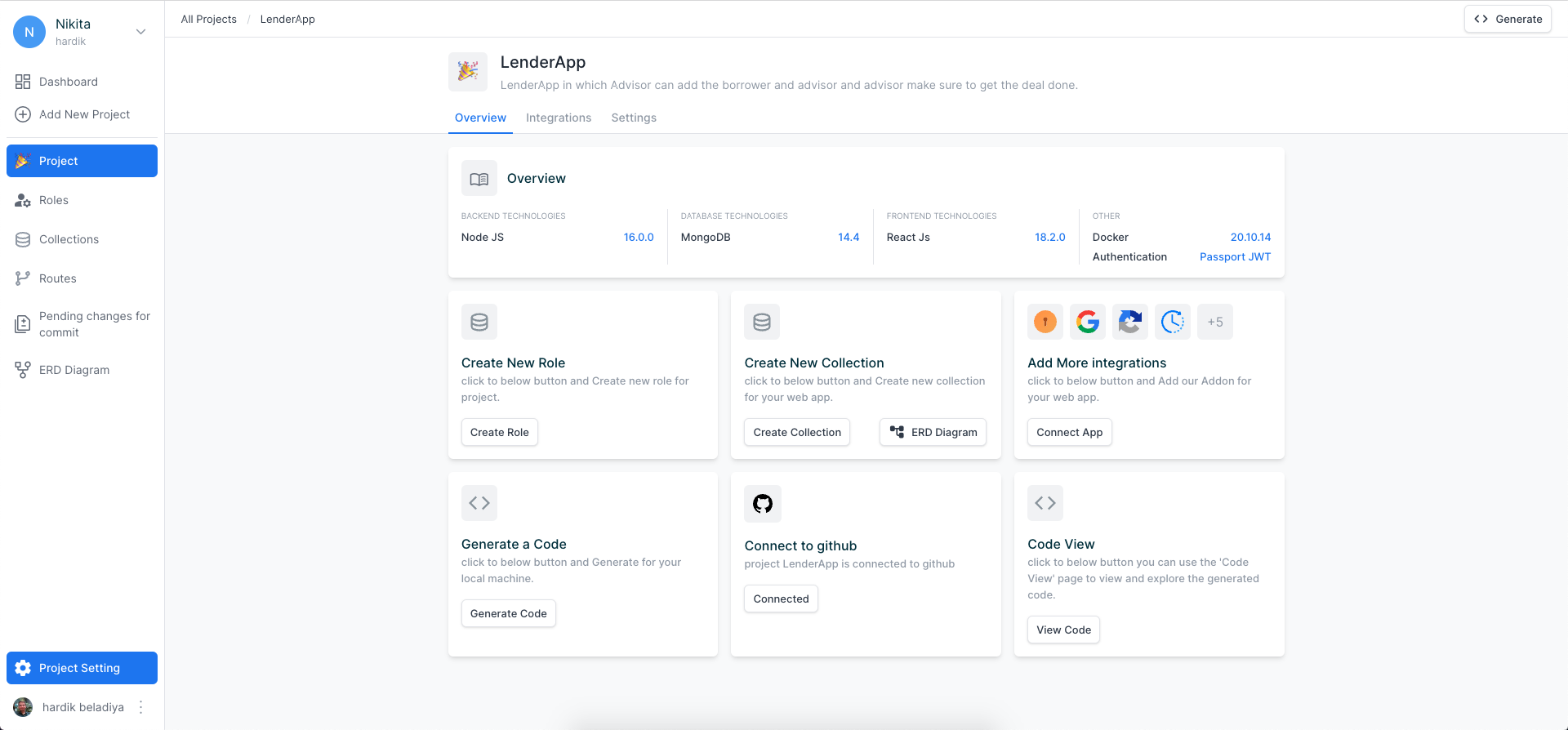This screenshot has height=730, width=1568.
Task: Click the Connected github button
Action: (781, 599)
